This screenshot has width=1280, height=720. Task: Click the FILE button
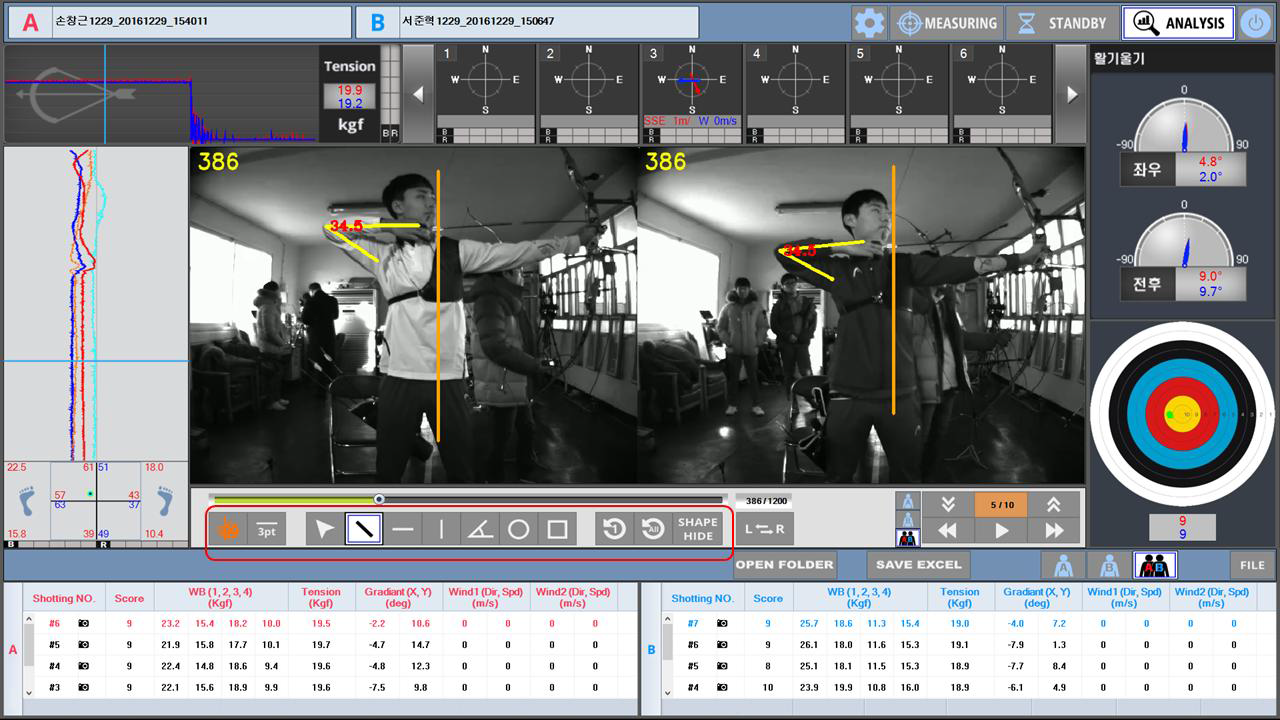point(1252,565)
